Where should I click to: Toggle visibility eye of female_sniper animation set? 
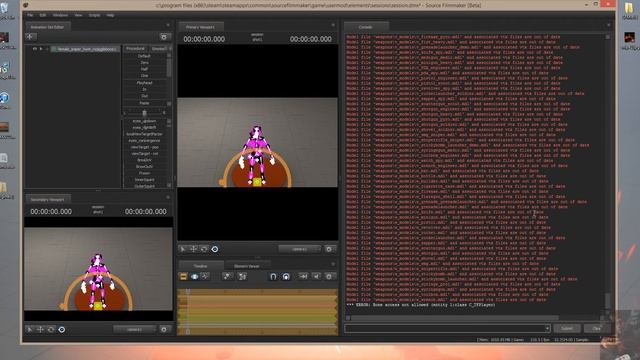tap(35, 49)
